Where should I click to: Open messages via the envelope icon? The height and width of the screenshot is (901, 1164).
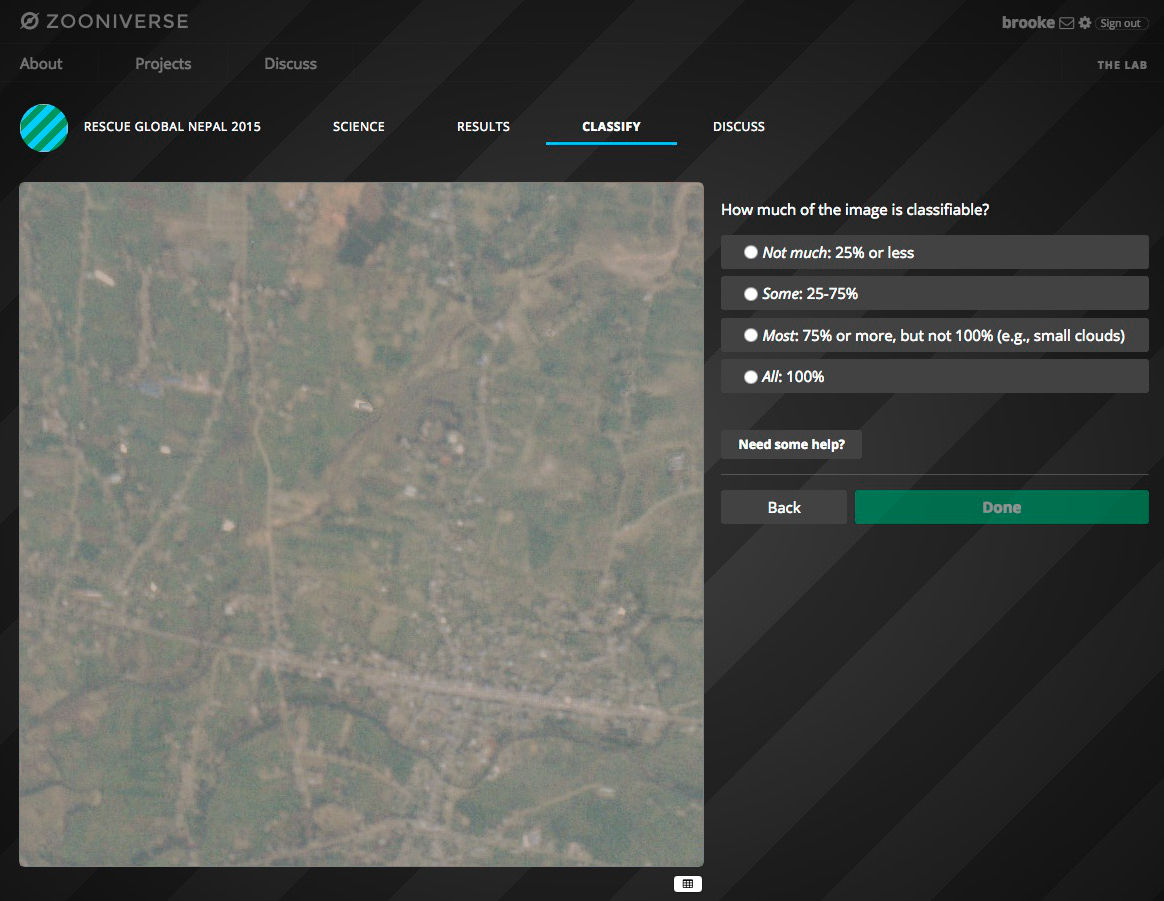tap(1067, 23)
